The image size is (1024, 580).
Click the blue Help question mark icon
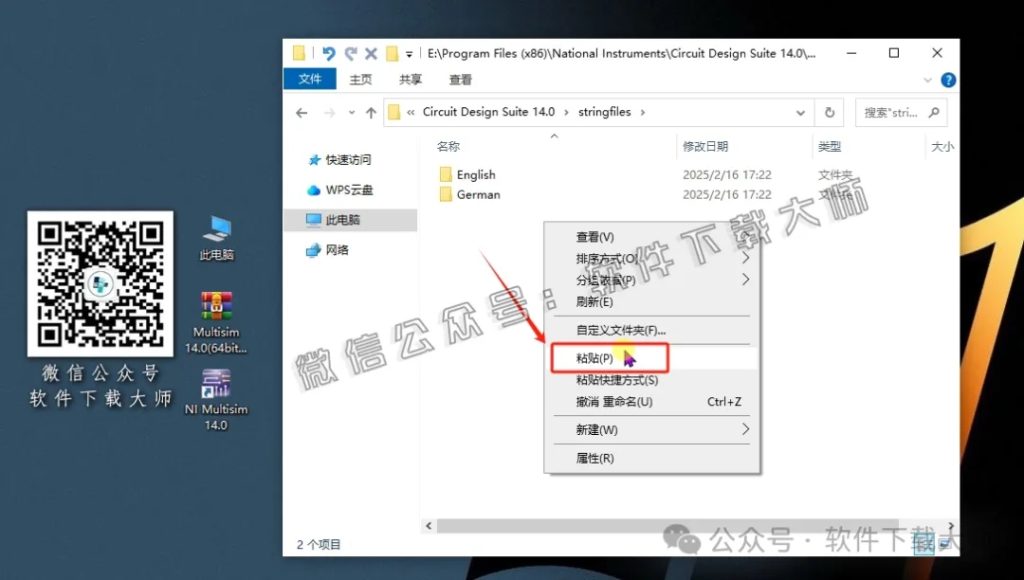(x=948, y=80)
